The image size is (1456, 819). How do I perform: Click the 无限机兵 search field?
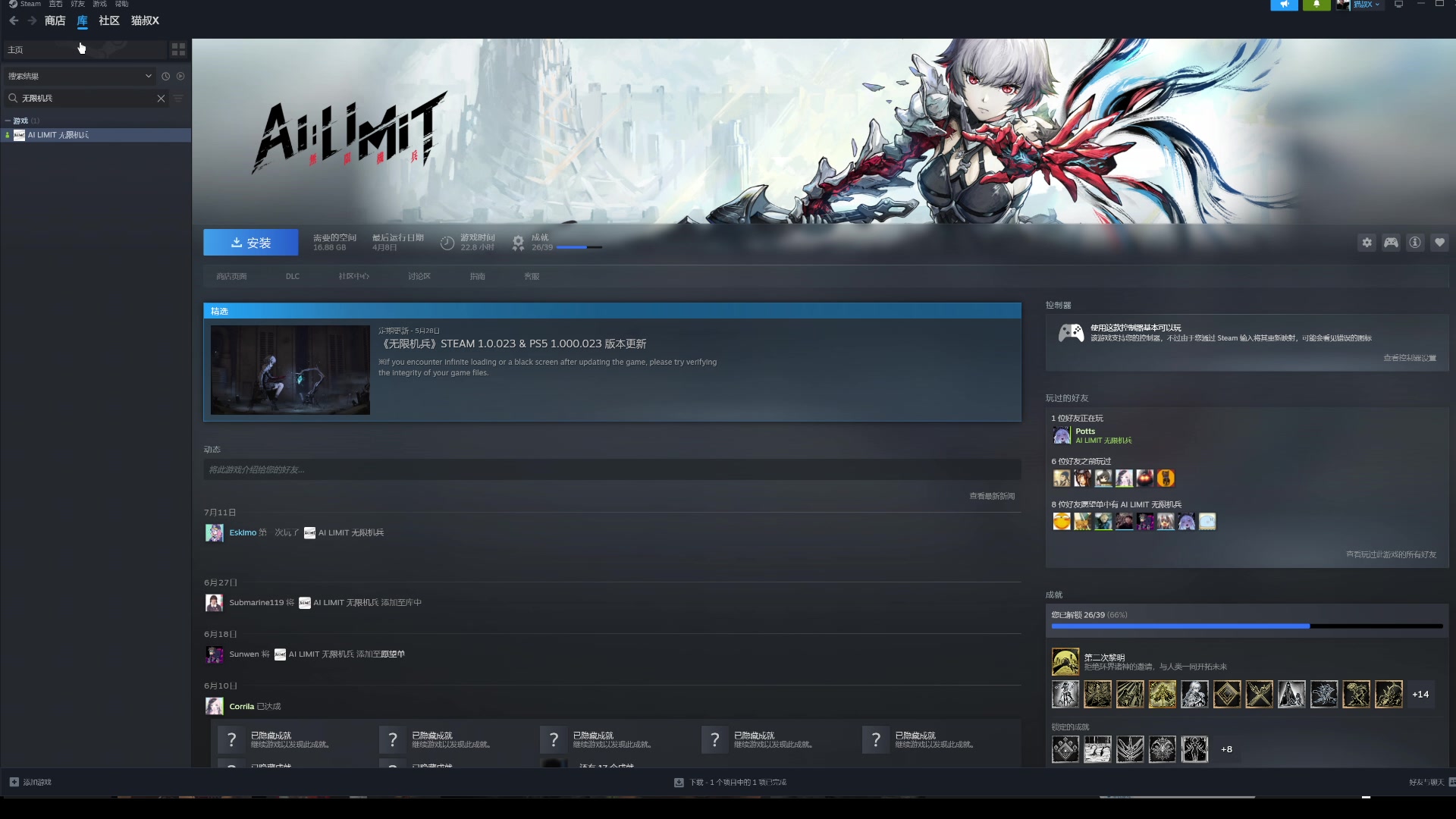point(87,98)
